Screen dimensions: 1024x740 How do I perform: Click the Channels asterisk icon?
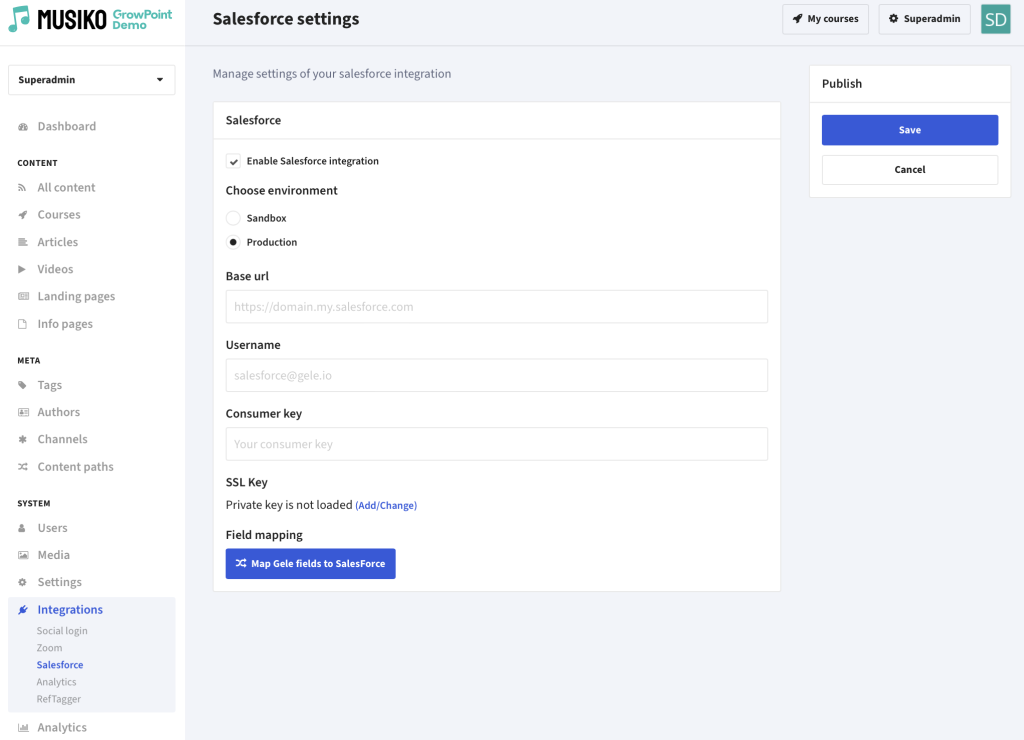coord(23,440)
